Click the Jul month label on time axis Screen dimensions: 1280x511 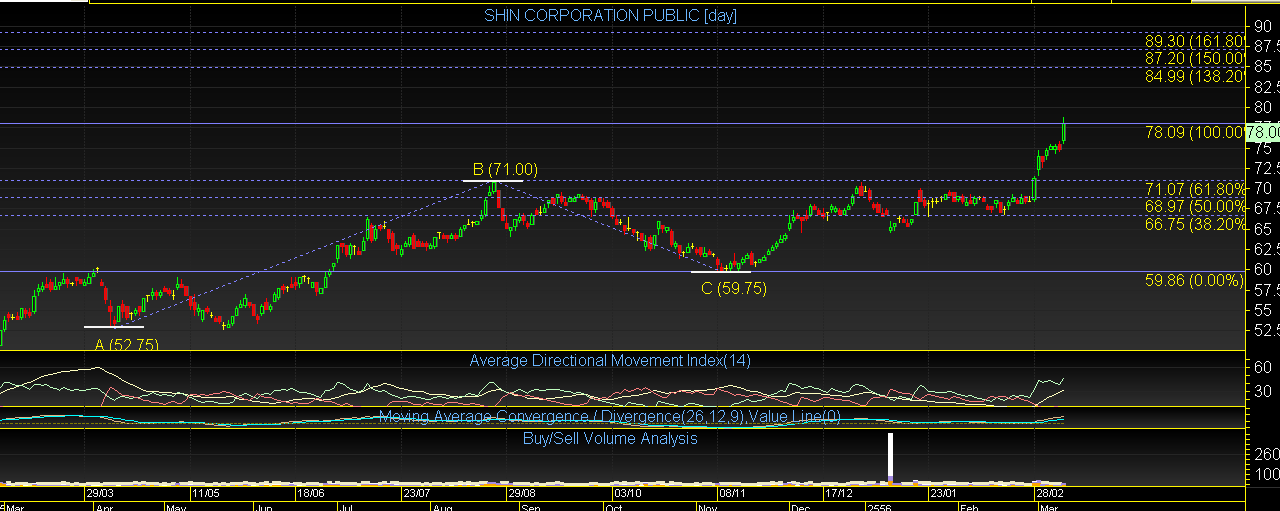(x=347, y=507)
